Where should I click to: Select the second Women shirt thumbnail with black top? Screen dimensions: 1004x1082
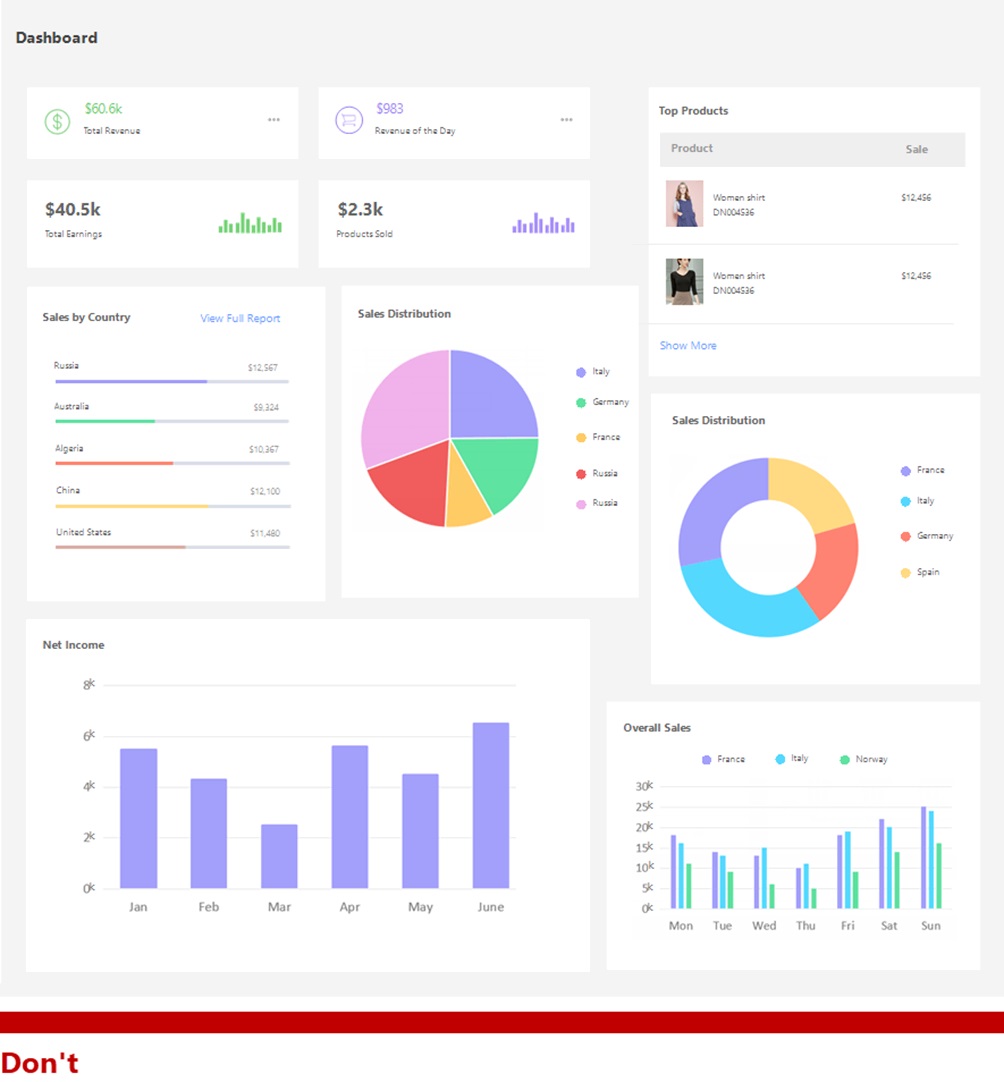click(685, 282)
